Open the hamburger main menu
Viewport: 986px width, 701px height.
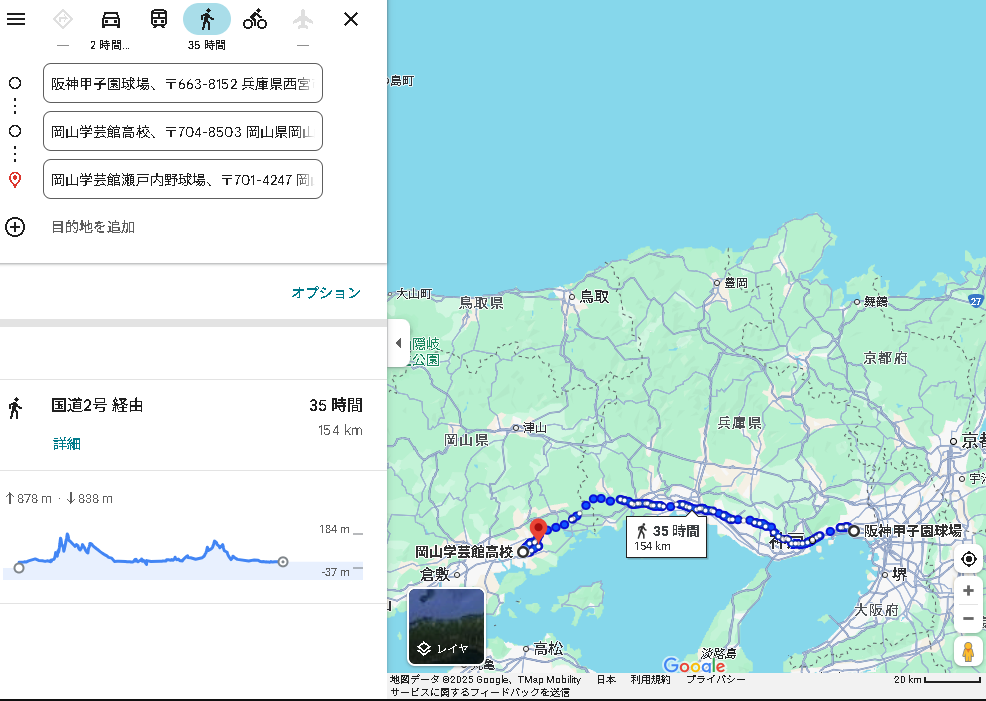coord(16,19)
